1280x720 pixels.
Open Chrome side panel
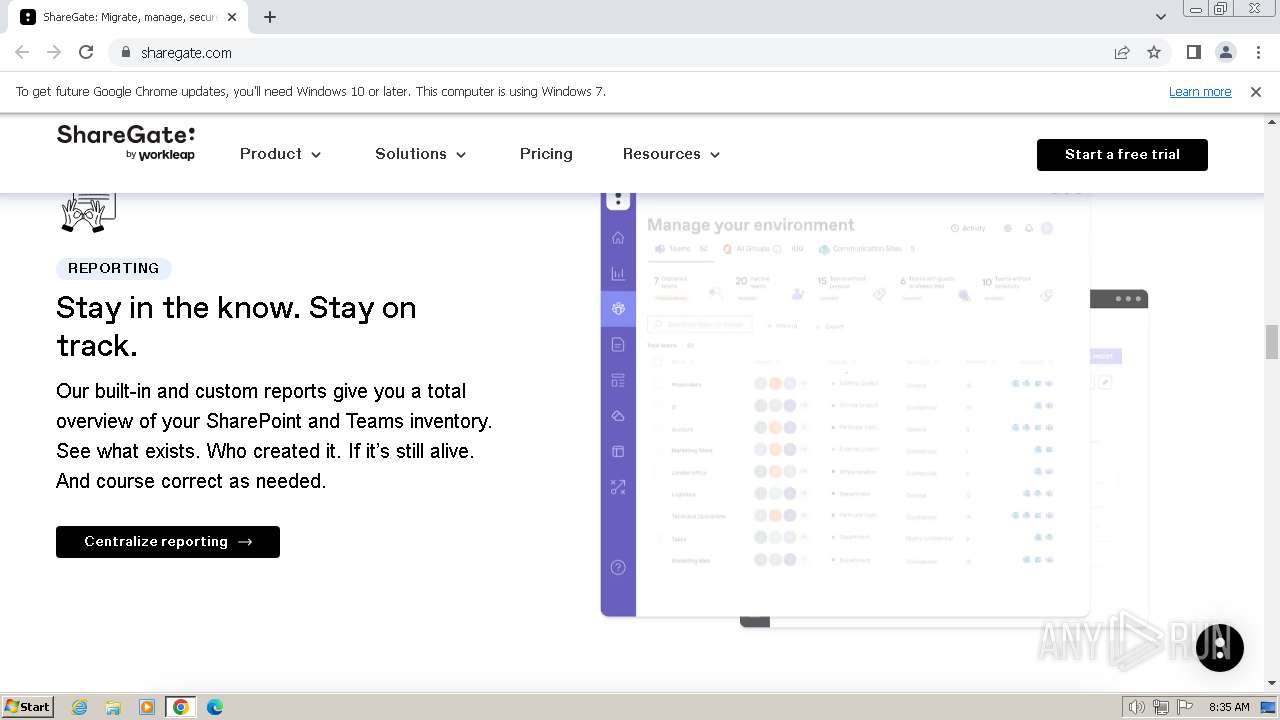1194,52
